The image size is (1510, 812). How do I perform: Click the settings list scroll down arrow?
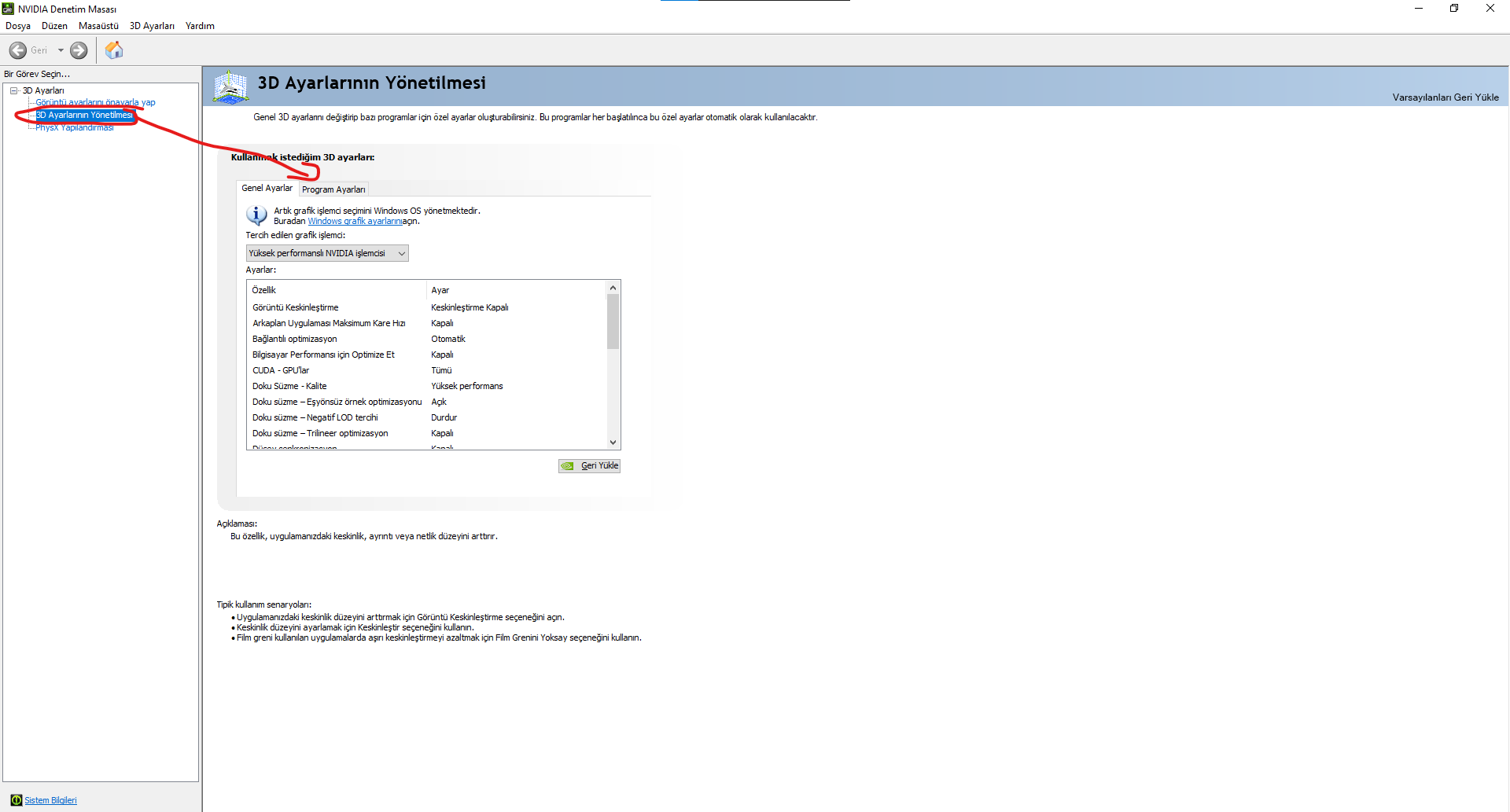(x=613, y=443)
